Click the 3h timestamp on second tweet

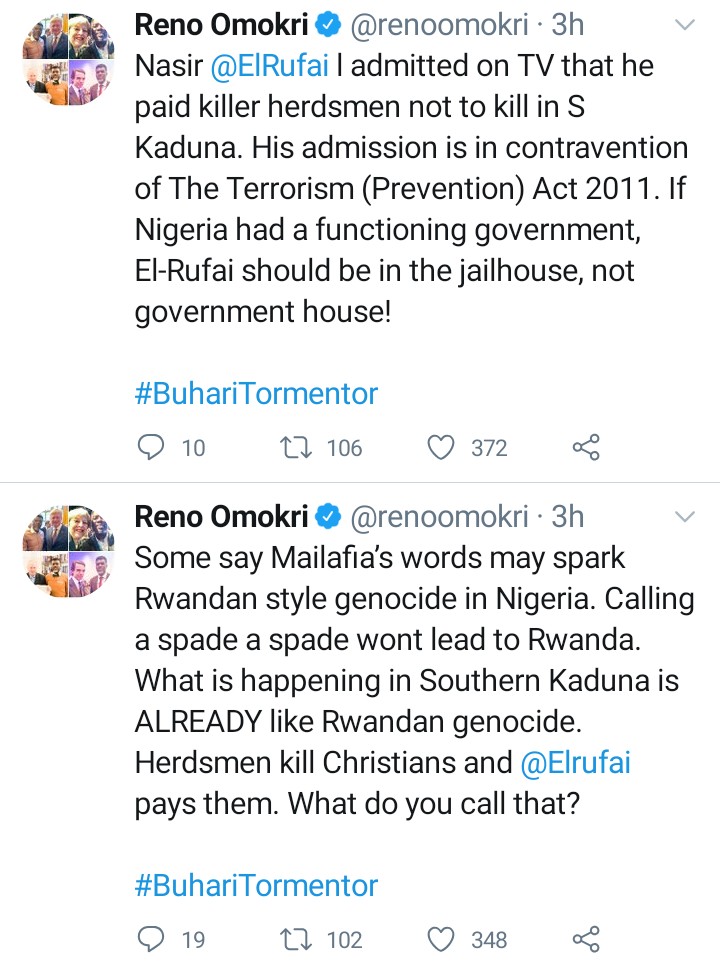pyautogui.click(x=566, y=516)
